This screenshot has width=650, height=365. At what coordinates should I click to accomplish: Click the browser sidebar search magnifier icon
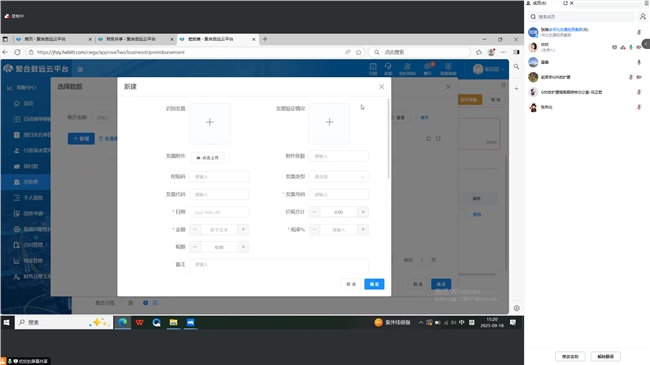coord(517,66)
